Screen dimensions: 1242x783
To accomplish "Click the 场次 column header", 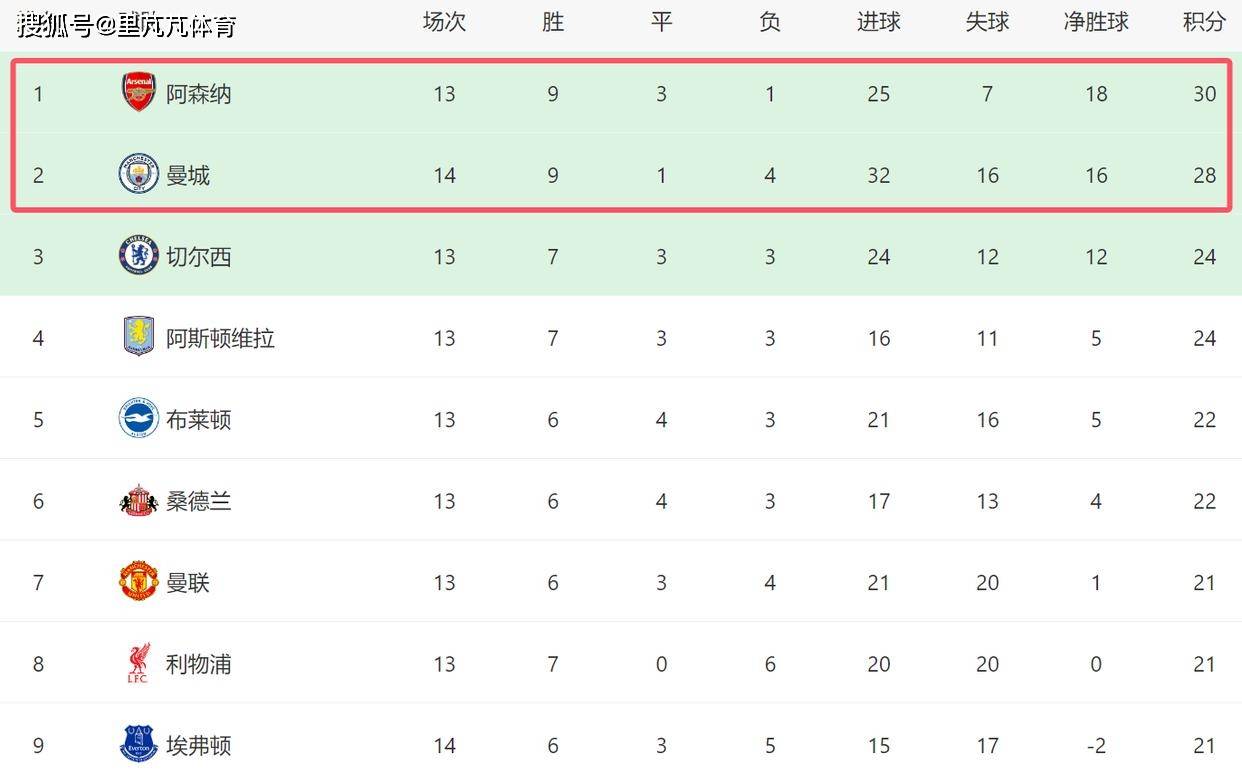I will (x=444, y=22).
